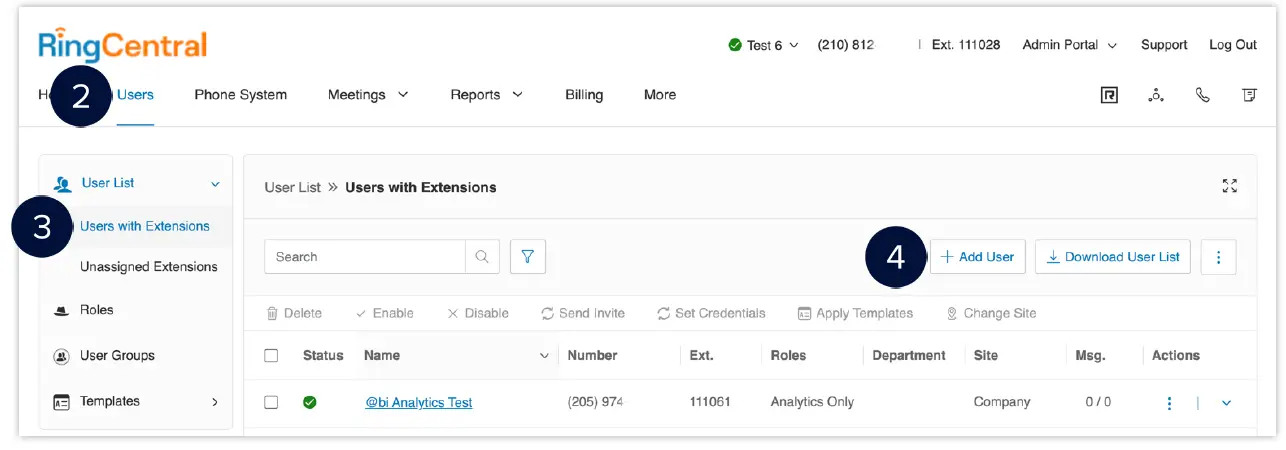Click the phone handset icon

coord(1203,95)
